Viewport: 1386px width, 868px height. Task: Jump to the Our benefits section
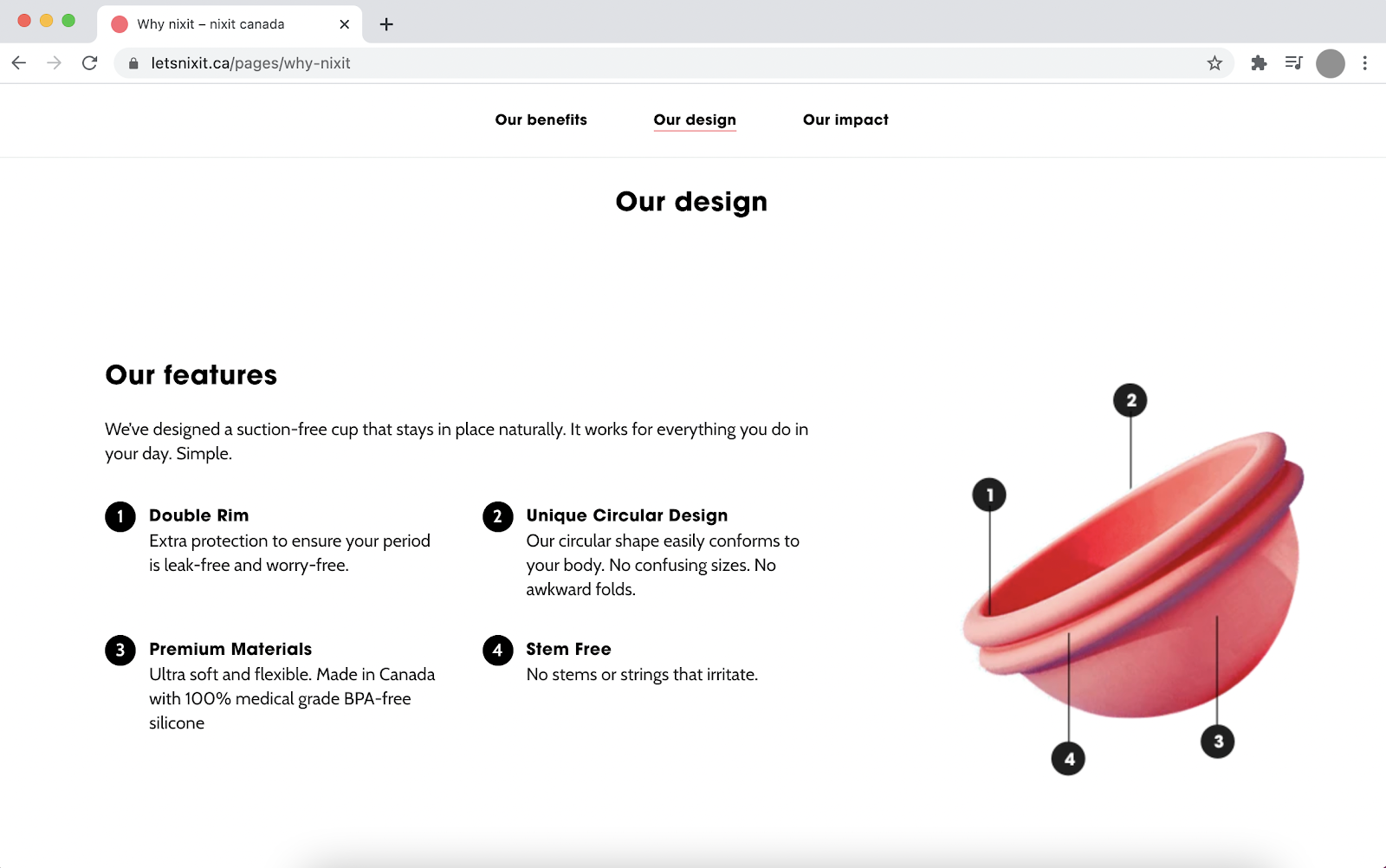541,120
